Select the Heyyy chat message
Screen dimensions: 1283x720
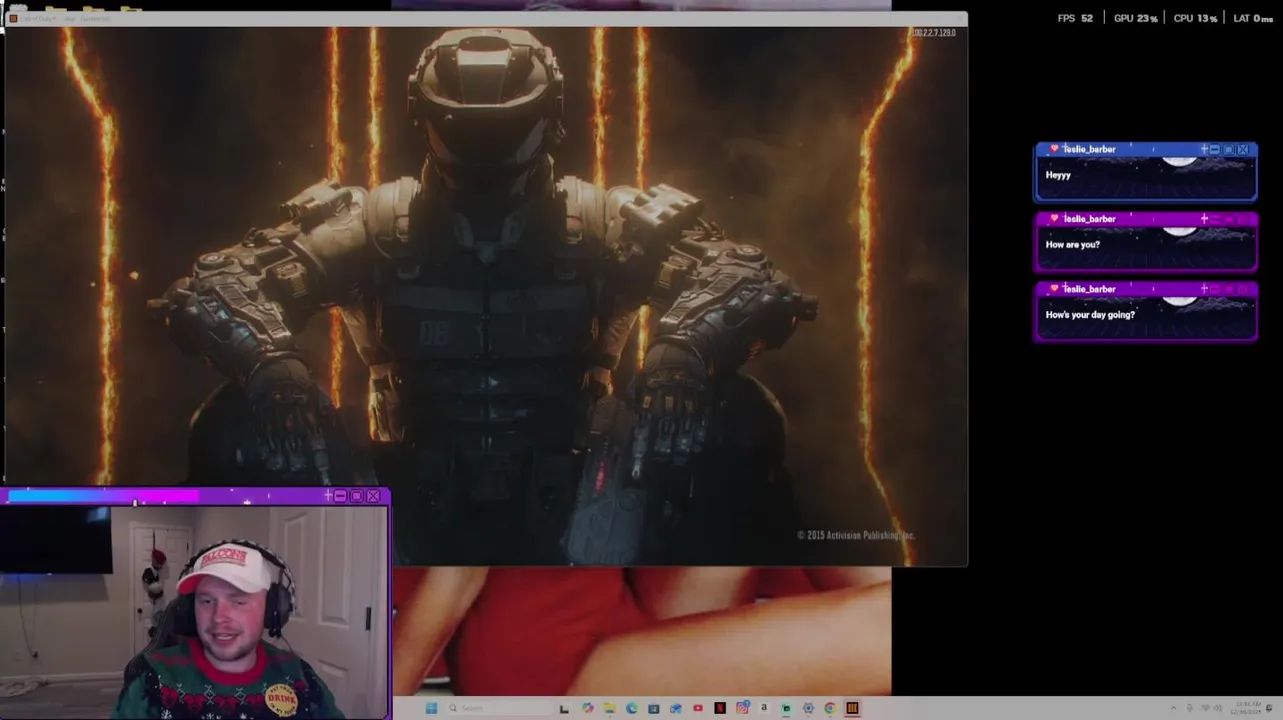point(1058,175)
